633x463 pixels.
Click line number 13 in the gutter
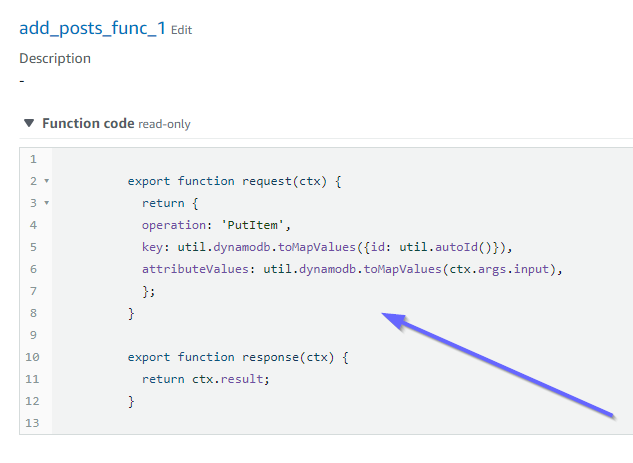(33, 423)
